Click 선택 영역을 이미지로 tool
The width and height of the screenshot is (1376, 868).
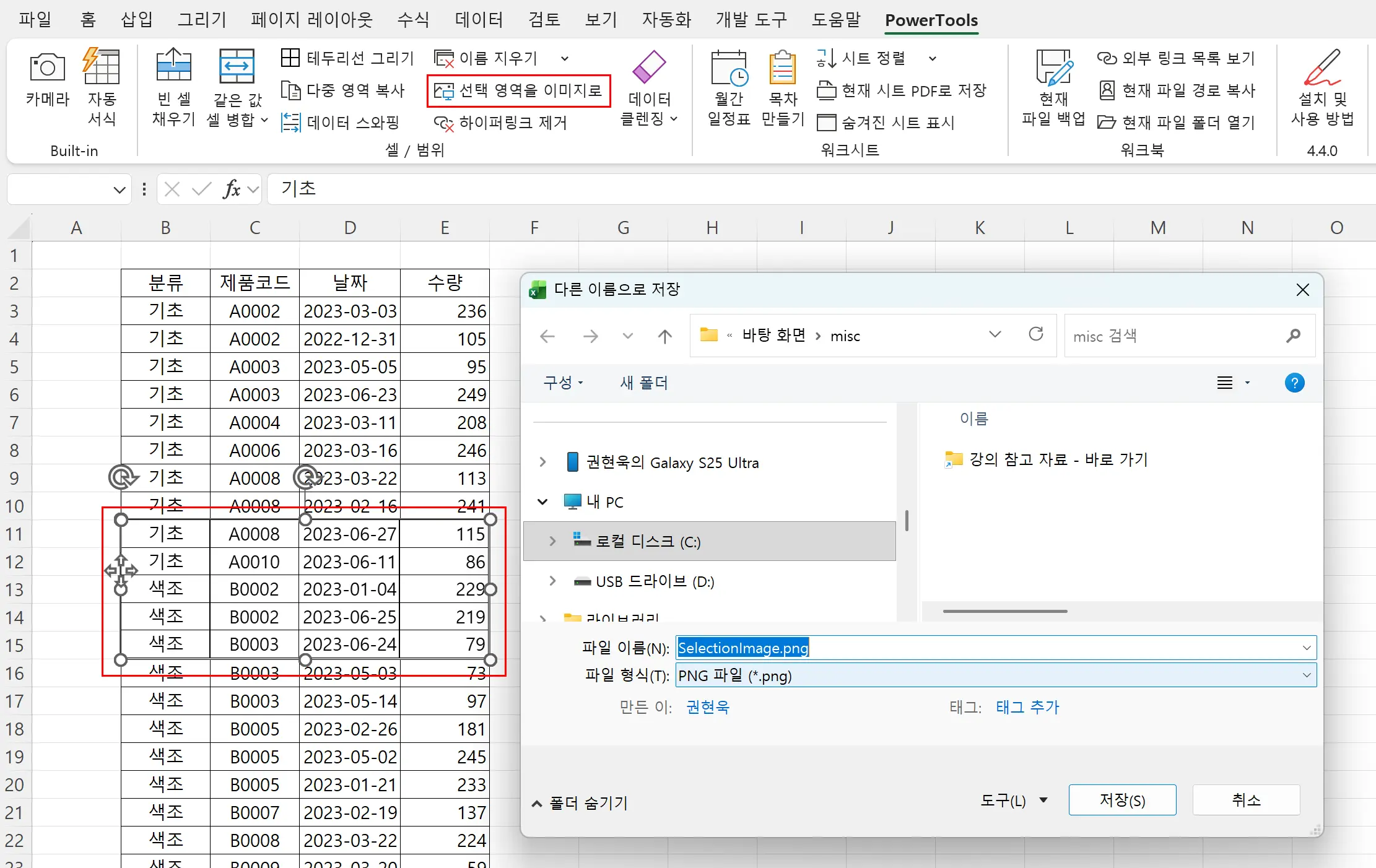[x=518, y=90]
